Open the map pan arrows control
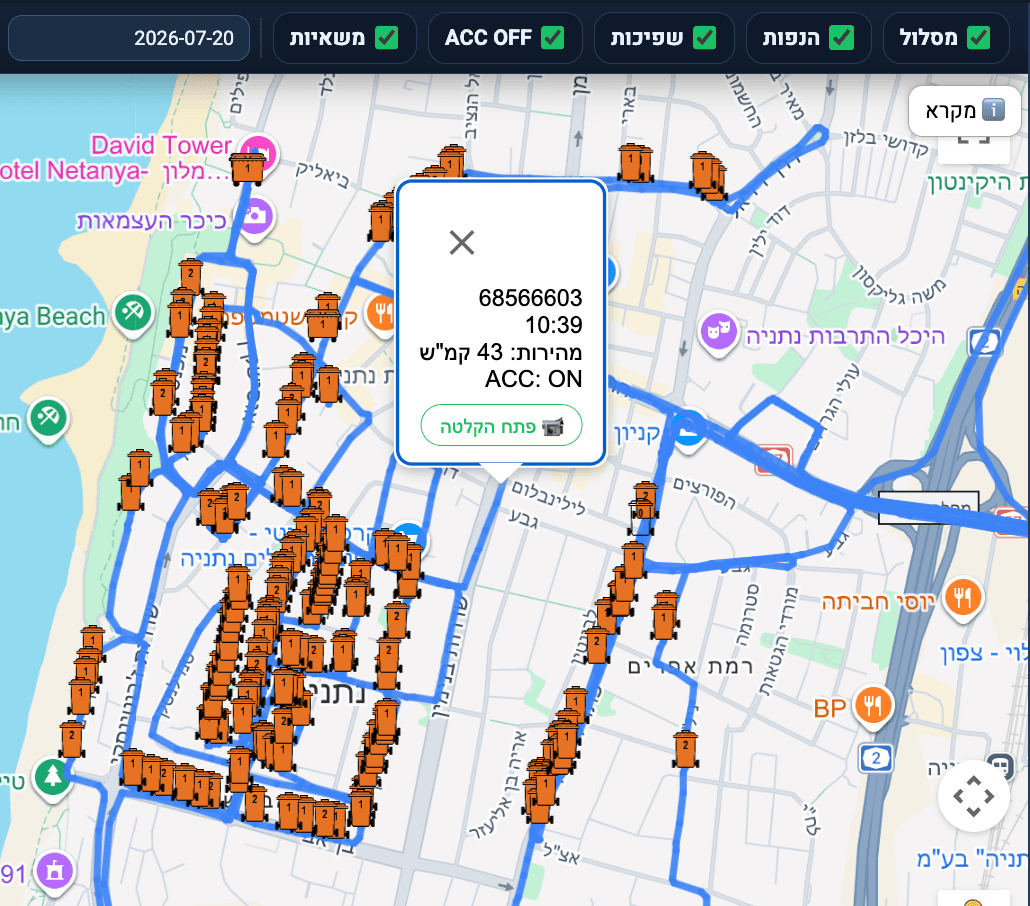Screen dimensions: 1030x906 tap(974, 796)
